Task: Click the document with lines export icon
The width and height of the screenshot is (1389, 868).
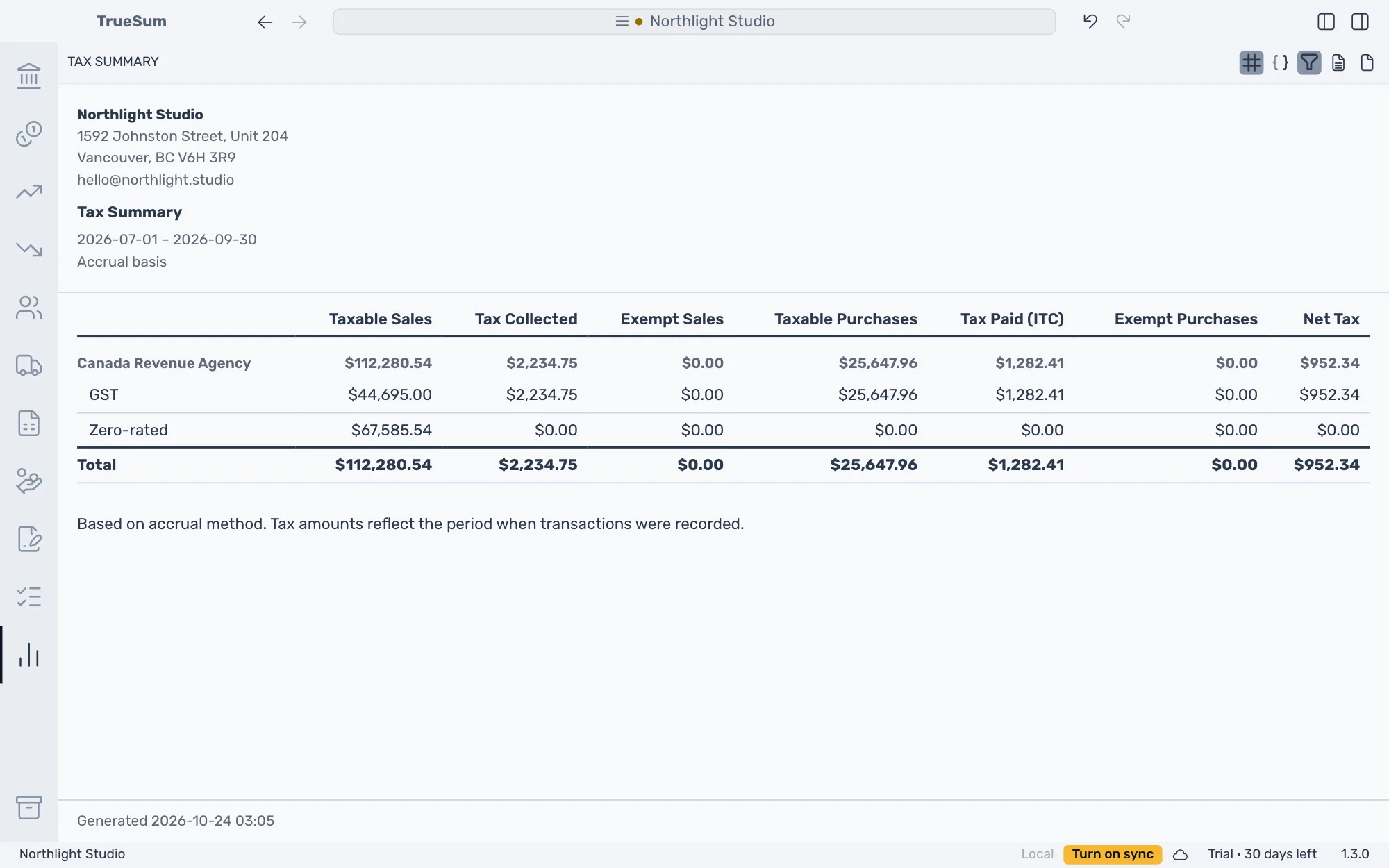Action: [x=1338, y=63]
